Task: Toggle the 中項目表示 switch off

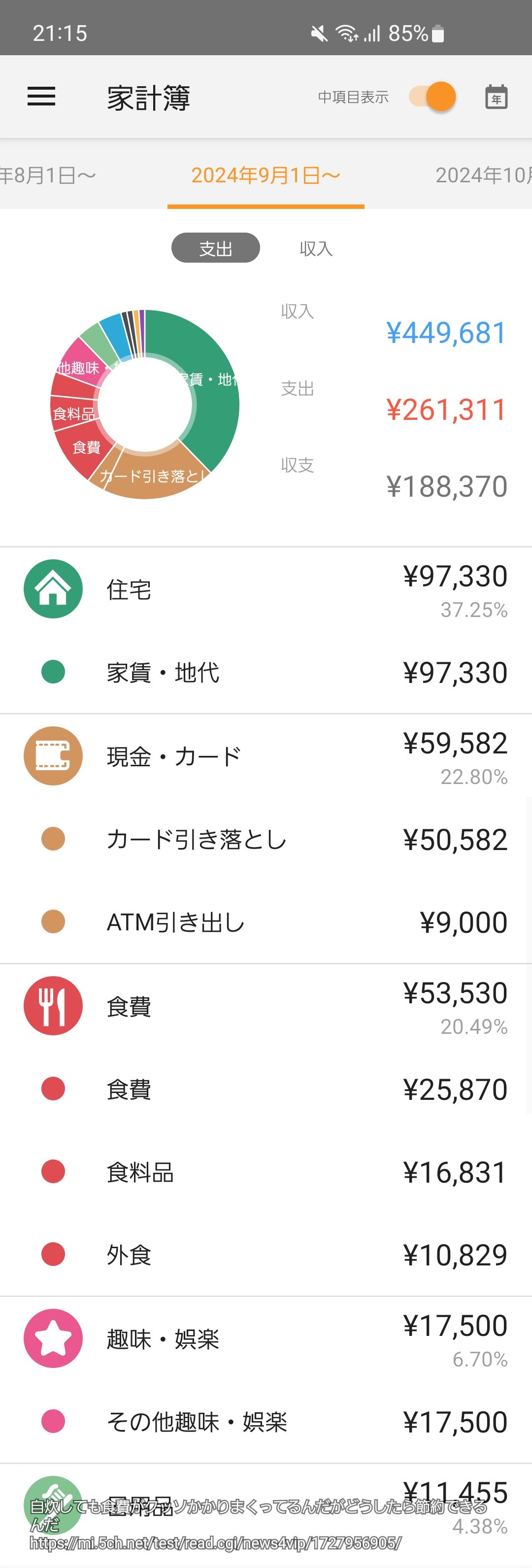Action: pyautogui.click(x=432, y=97)
